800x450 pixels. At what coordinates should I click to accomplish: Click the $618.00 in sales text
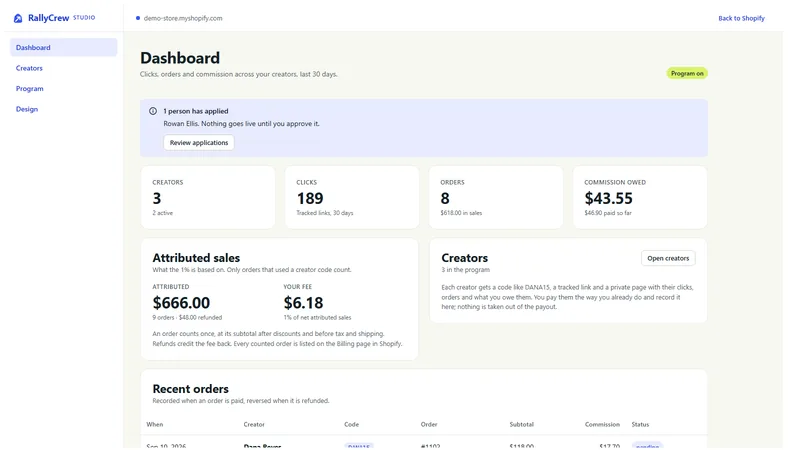[x=461, y=213]
